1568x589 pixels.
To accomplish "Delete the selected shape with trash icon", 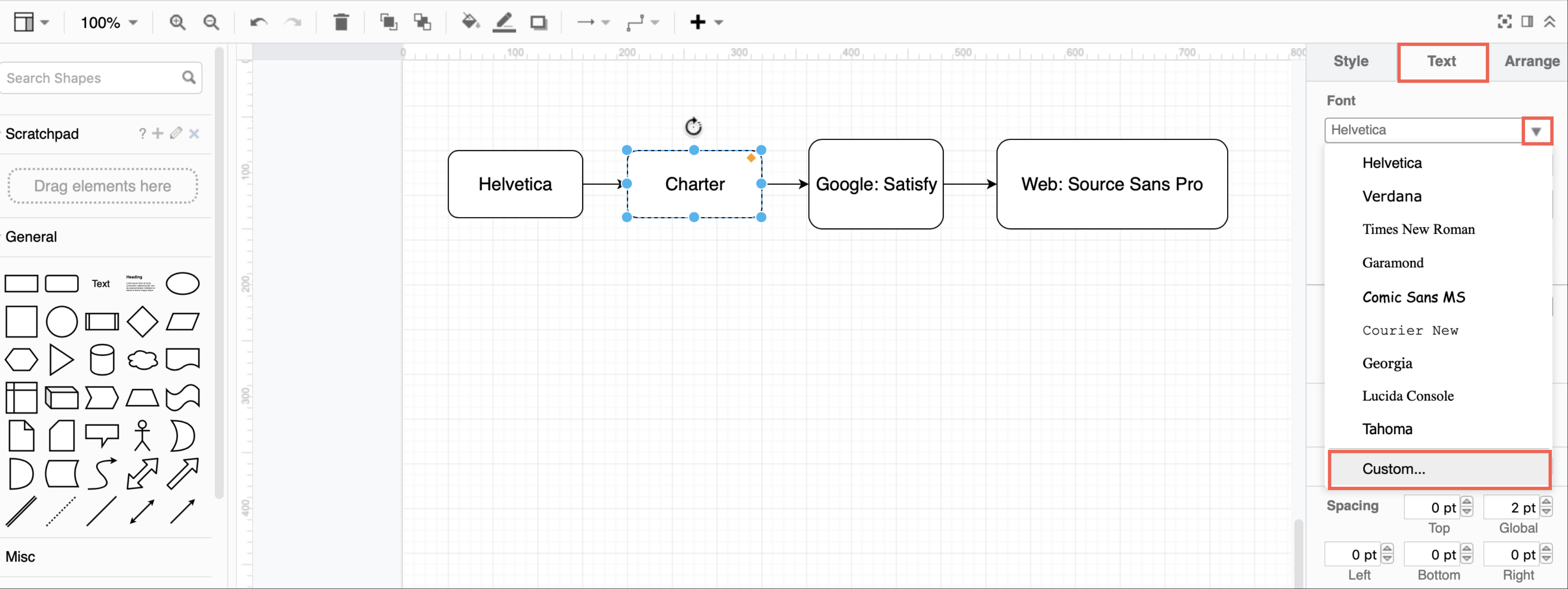I will pyautogui.click(x=341, y=23).
